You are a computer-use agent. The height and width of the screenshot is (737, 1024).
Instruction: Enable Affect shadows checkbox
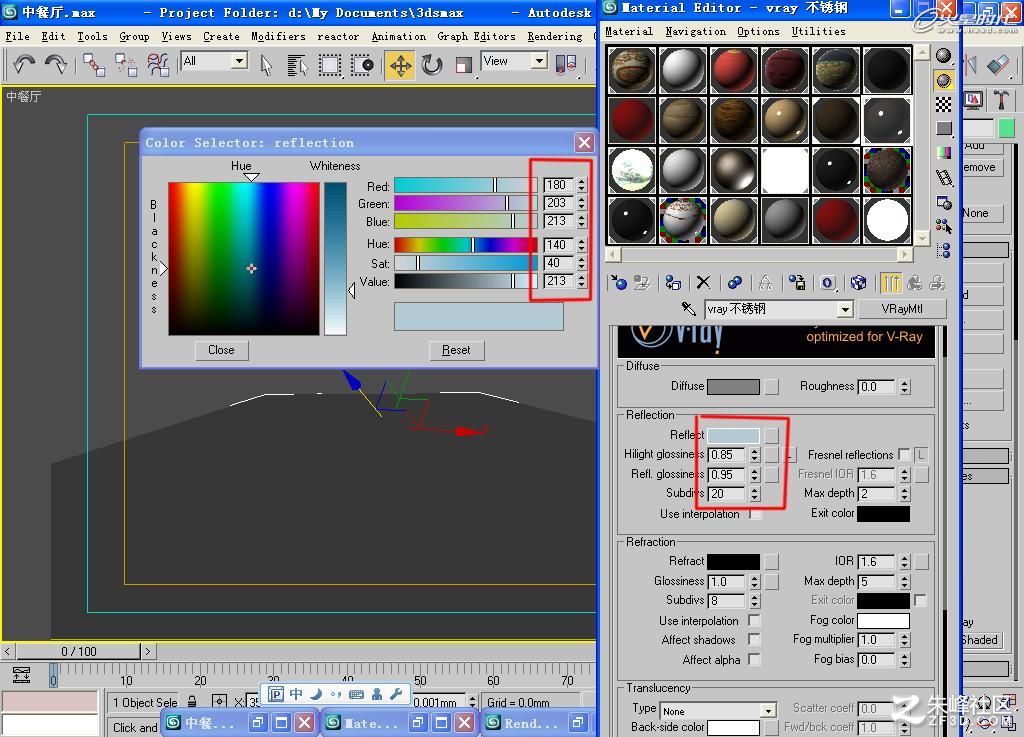coord(755,639)
